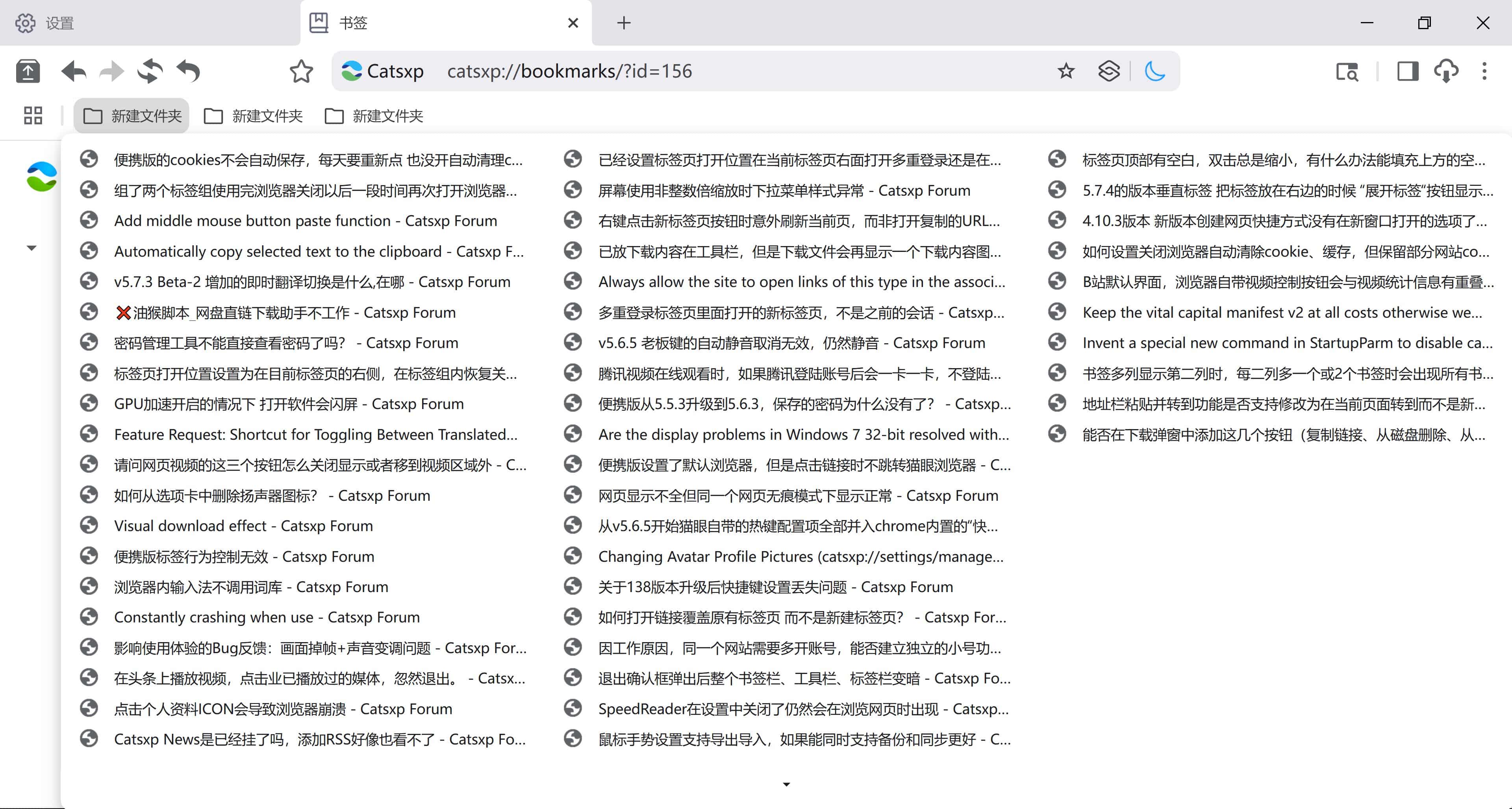Click the layered diamond icon in address bar
1512x809 pixels.
(x=1109, y=72)
